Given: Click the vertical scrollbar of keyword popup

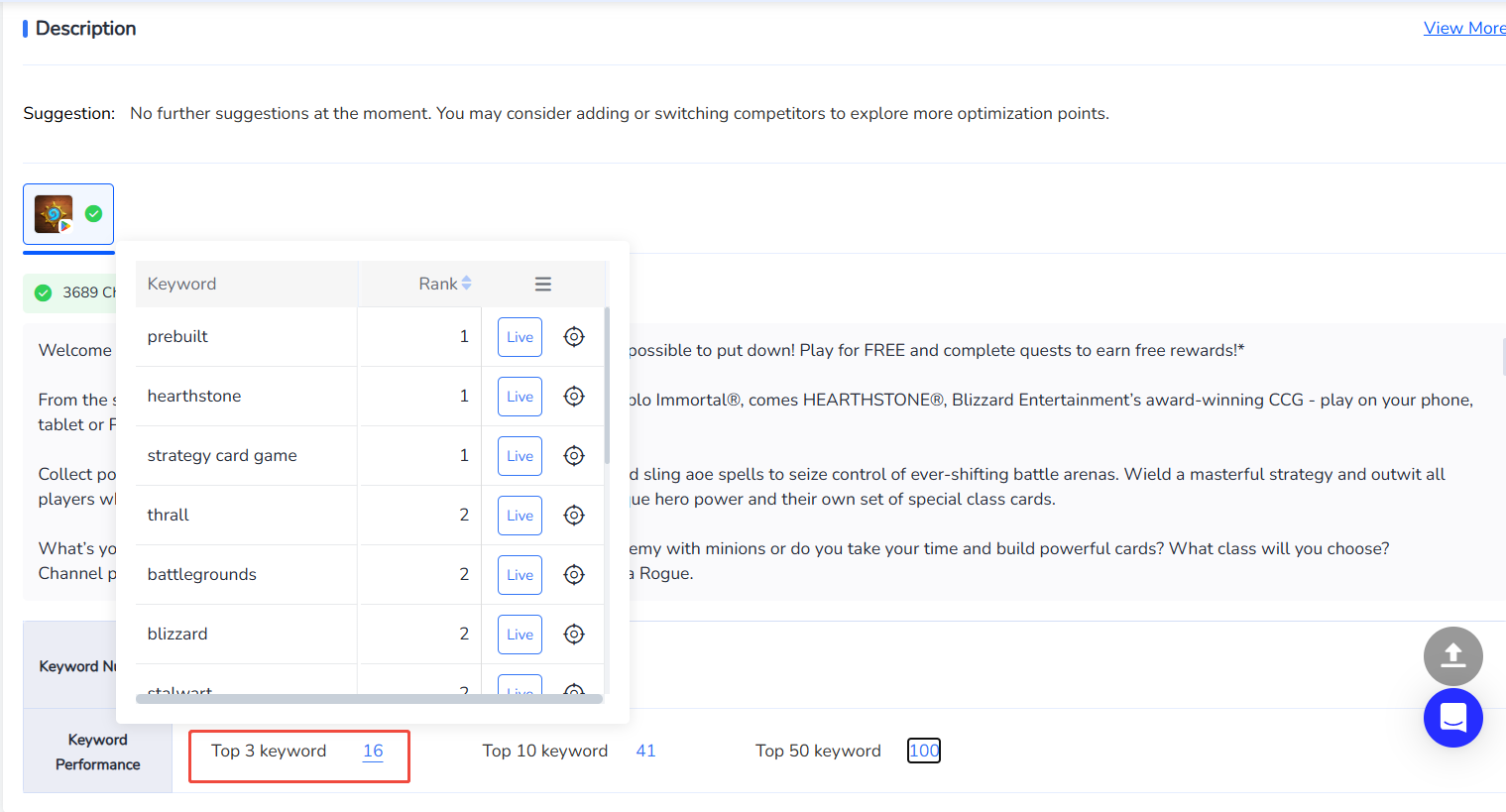Looking at the screenshot, I should click(x=607, y=387).
